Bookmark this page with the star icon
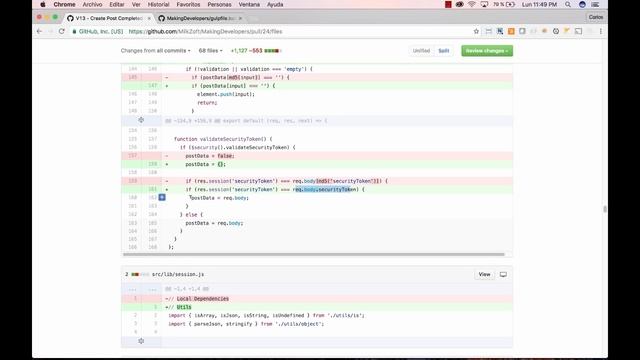Viewport: 640px width, 360px height. click(476, 31)
